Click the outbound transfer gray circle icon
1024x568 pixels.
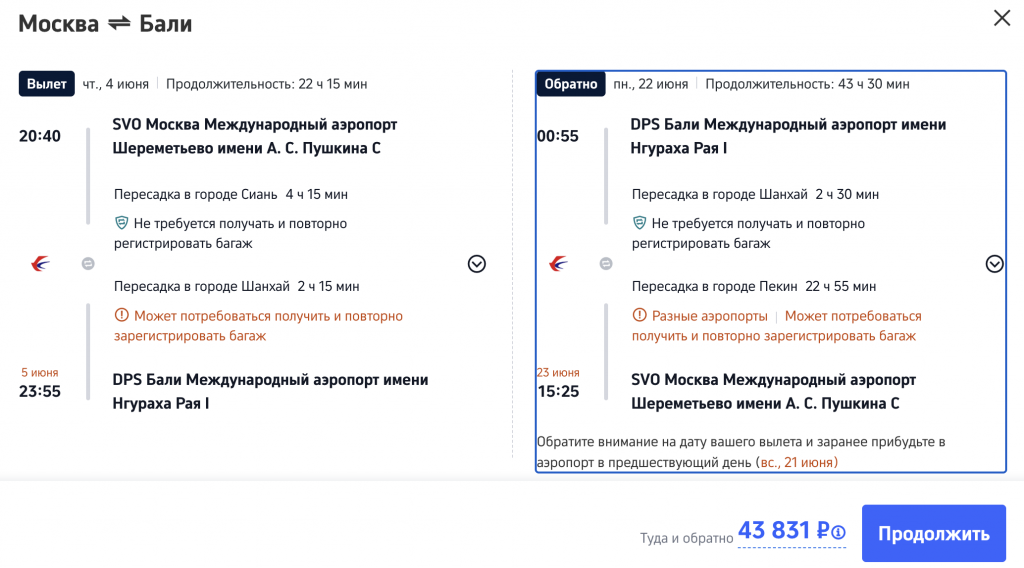88,264
